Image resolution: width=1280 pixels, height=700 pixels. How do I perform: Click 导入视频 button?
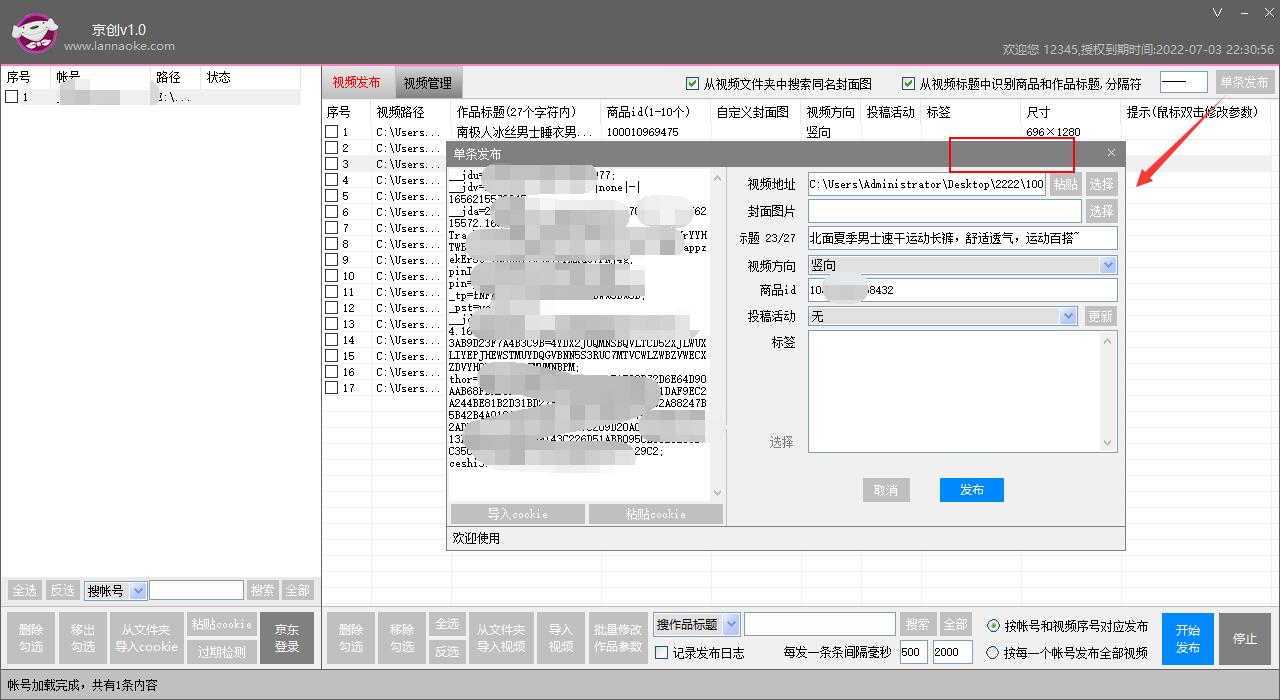pyautogui.click(x=560, y=639)
